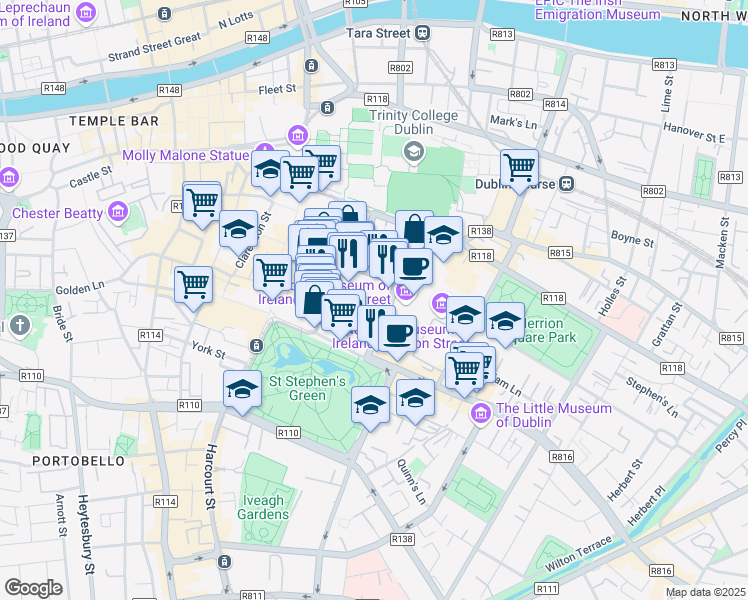This screenshot has width=748, height=600.
Task: Select the Iveagh Gardens label
Action: pyautogui.click(x=263, y=507)
